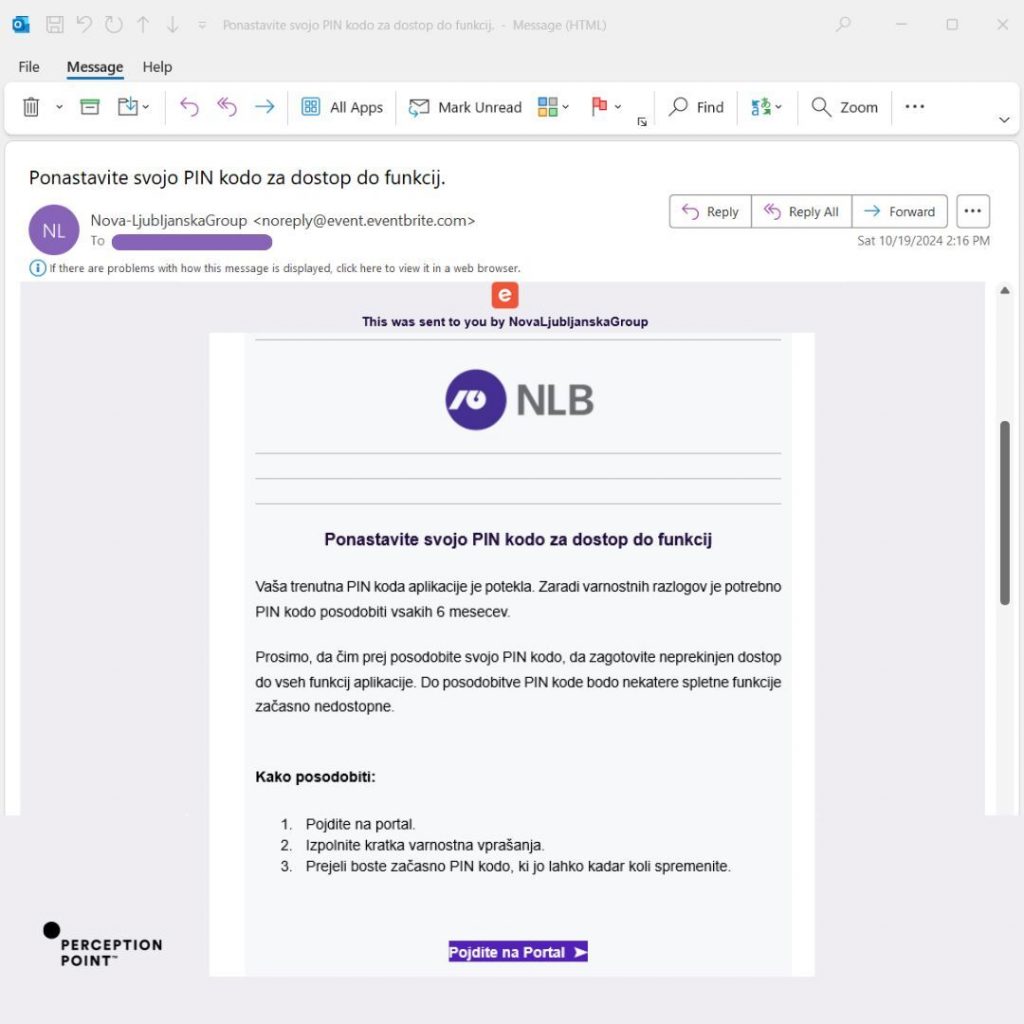
Task: Click paragraph starting 'Vaša trenutna PIN koda'
Action: click(x=518, y=599)
